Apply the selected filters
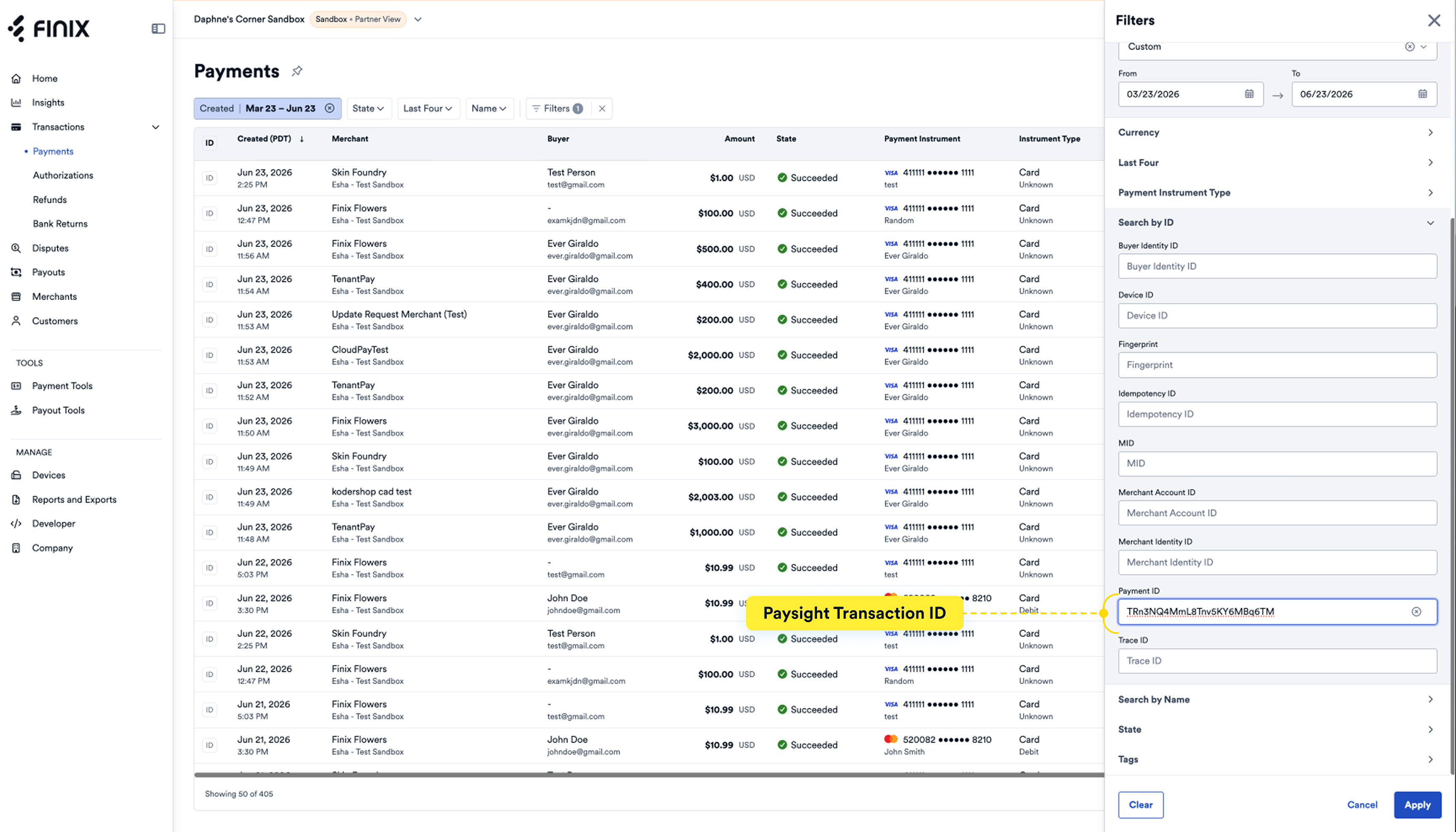This screenshot has height=832, width=1456. [x=1417, y=805]
